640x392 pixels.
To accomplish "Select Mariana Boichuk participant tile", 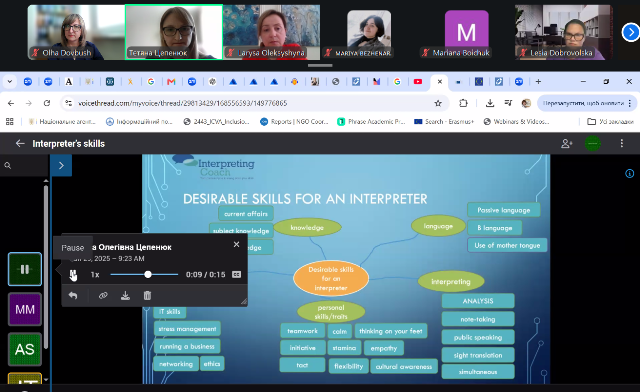I will [466, 32].
